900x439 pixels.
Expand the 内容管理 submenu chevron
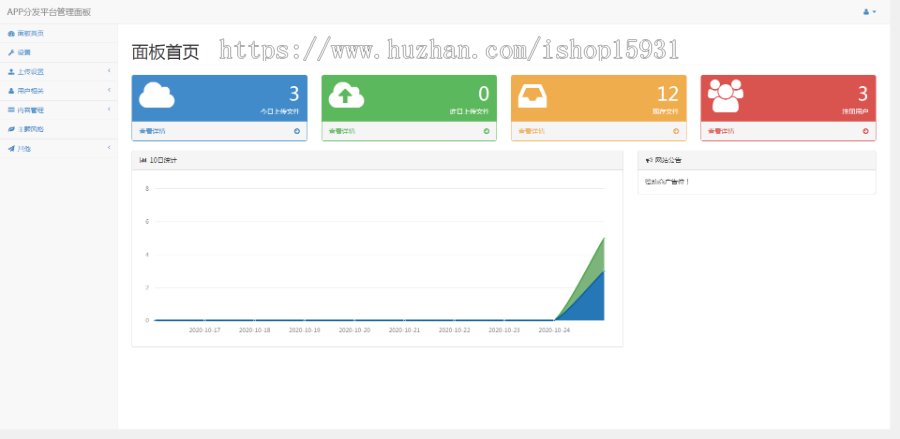109,109
